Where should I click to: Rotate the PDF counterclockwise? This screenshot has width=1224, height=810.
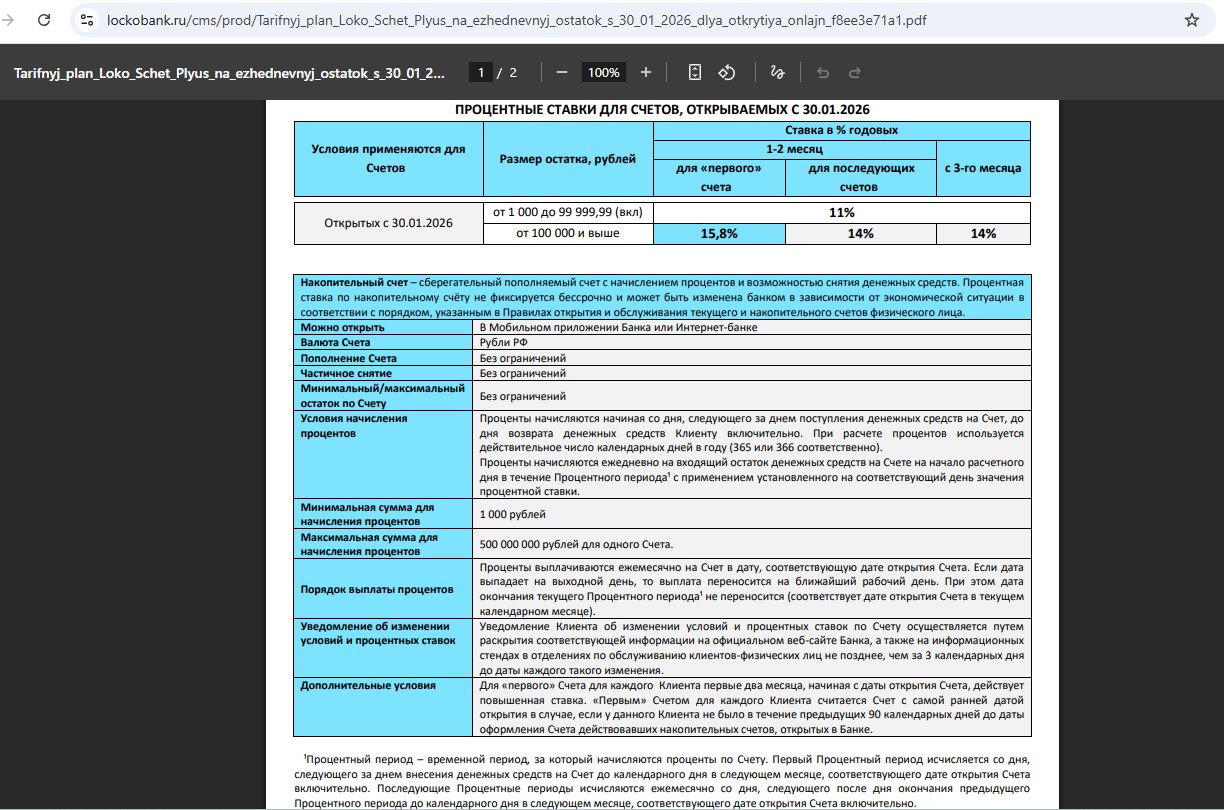coord(728,72)
